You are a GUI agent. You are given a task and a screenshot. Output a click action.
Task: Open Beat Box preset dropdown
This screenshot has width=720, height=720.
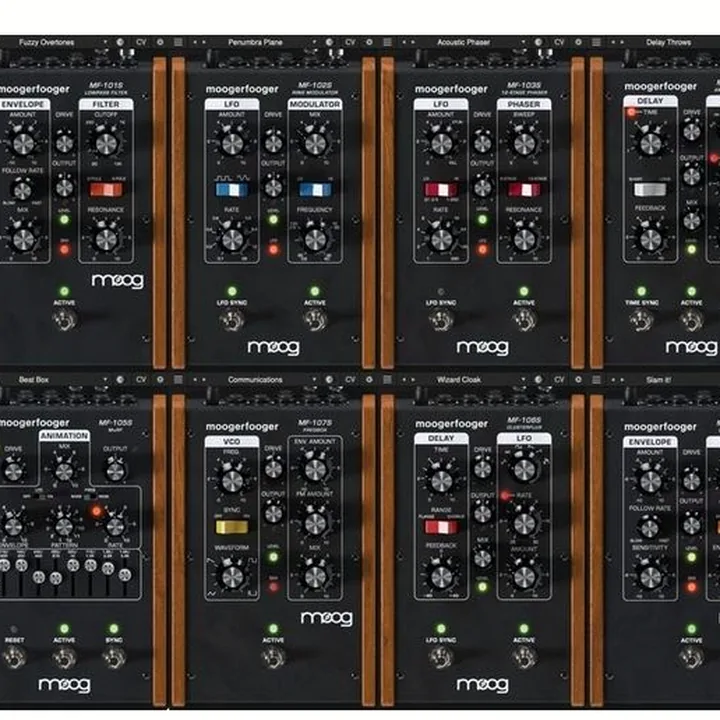click(105, 380)
